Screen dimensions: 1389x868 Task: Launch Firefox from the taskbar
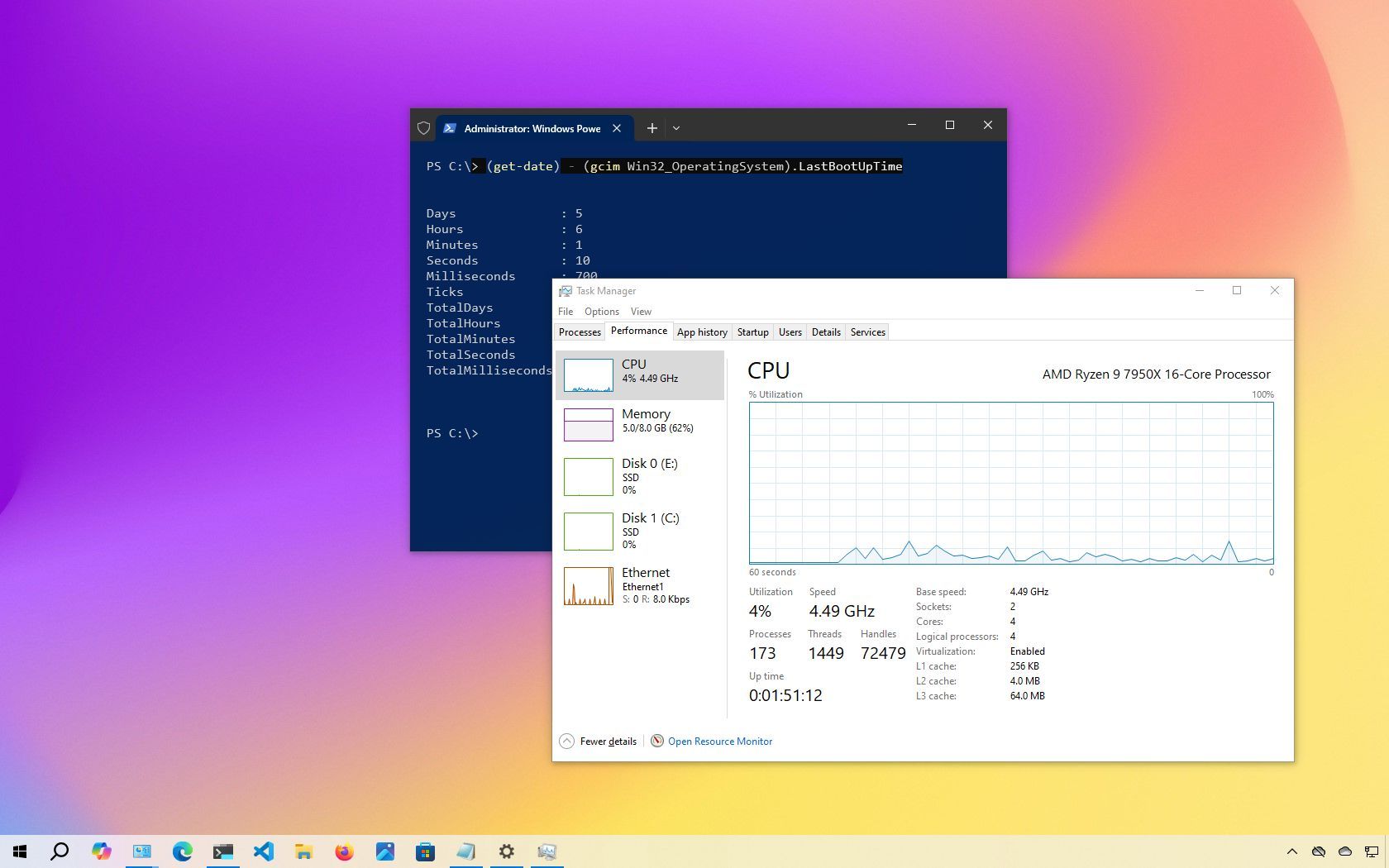(345, 851)
